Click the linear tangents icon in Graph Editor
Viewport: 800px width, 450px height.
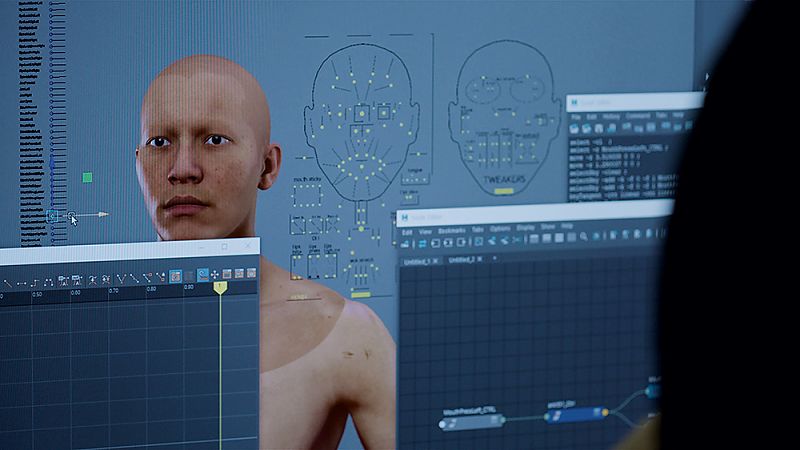(8, 283)
